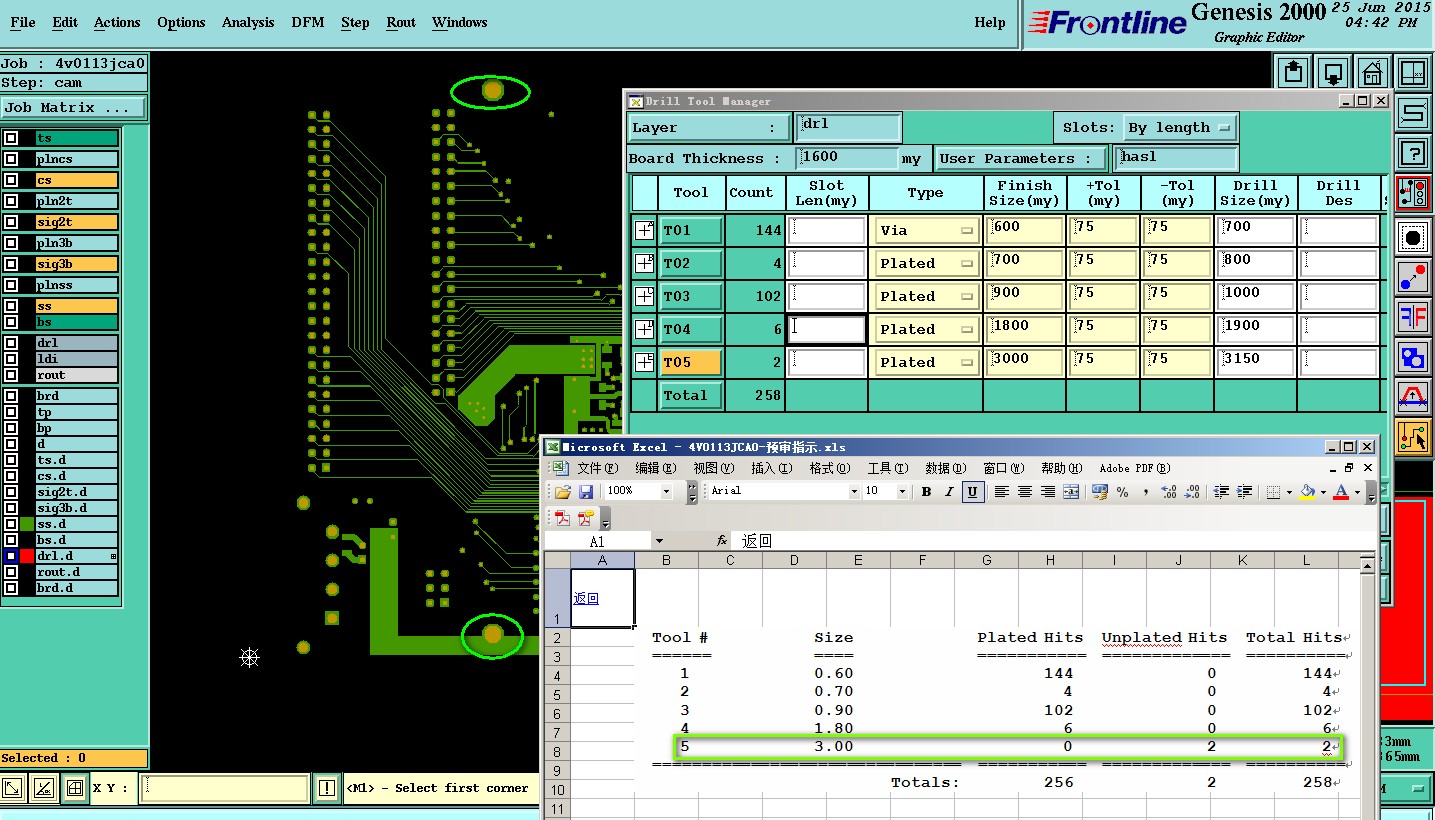1435x820 pixels.
Task: Click the Excel center alignment icon
Action: click(x=1024, y=491)
